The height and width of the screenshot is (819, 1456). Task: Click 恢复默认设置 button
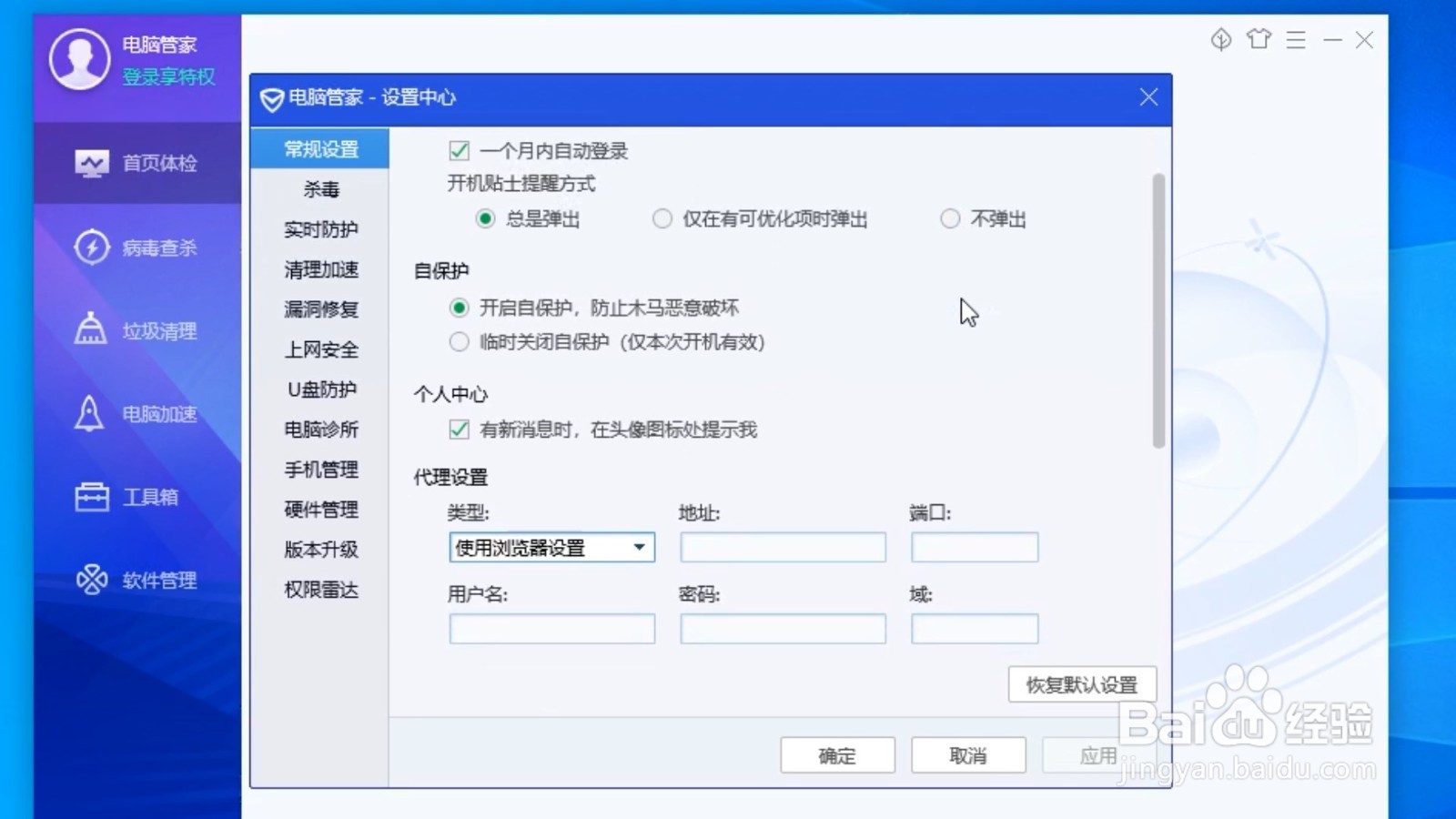click(1082, 684)
